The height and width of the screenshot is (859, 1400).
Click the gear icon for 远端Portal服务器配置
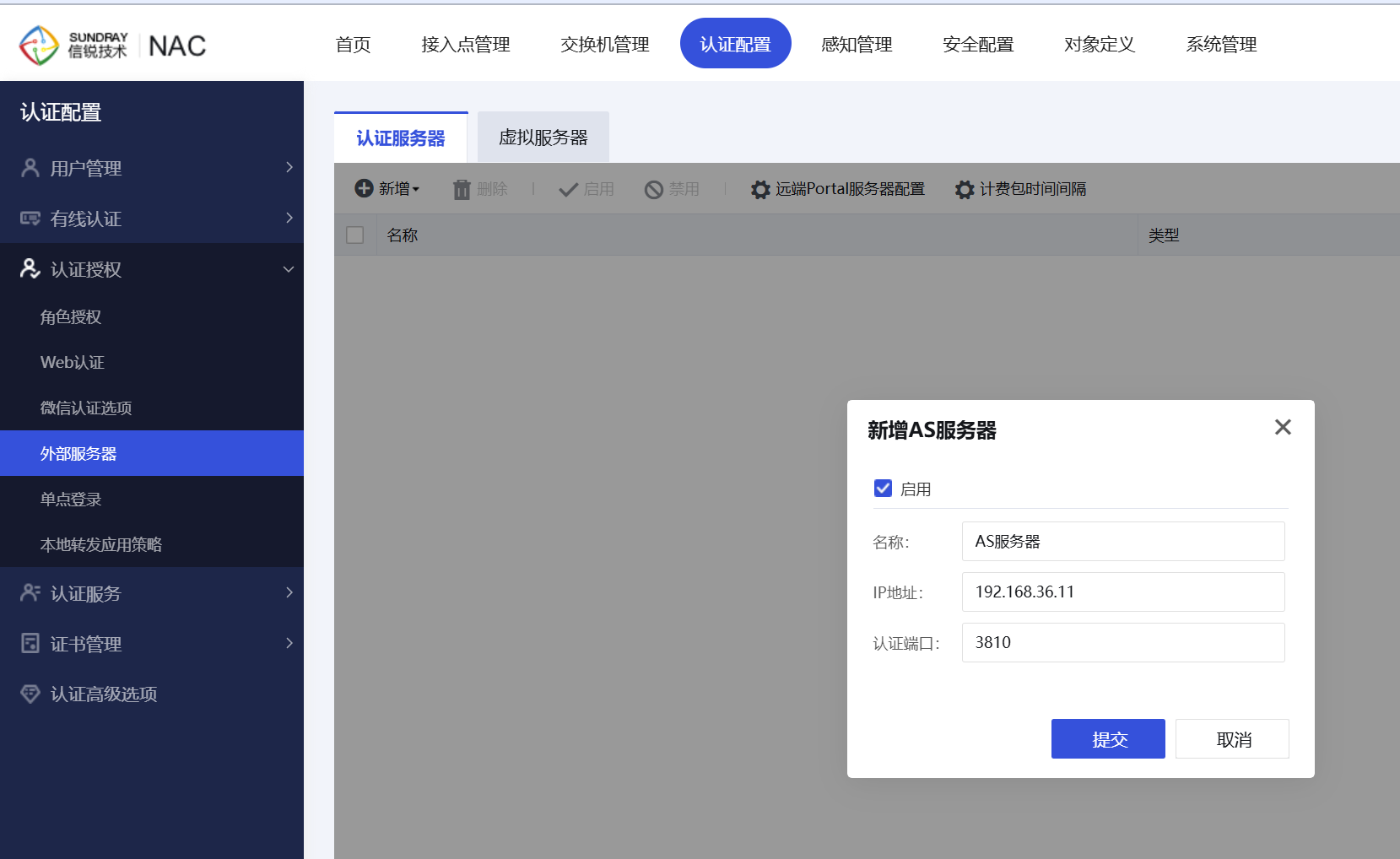(760, 189)
